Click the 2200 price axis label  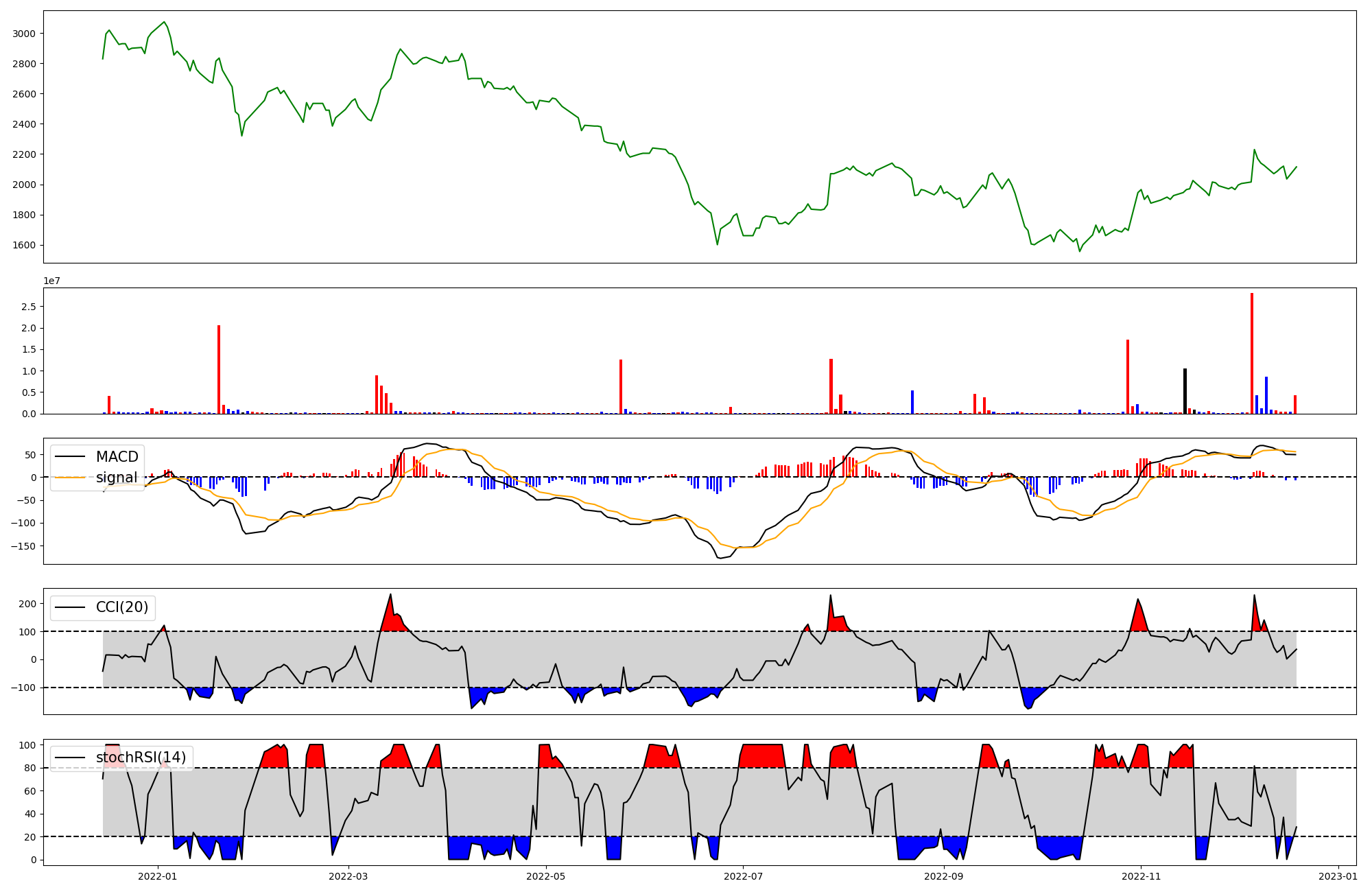tap(25, 154)
